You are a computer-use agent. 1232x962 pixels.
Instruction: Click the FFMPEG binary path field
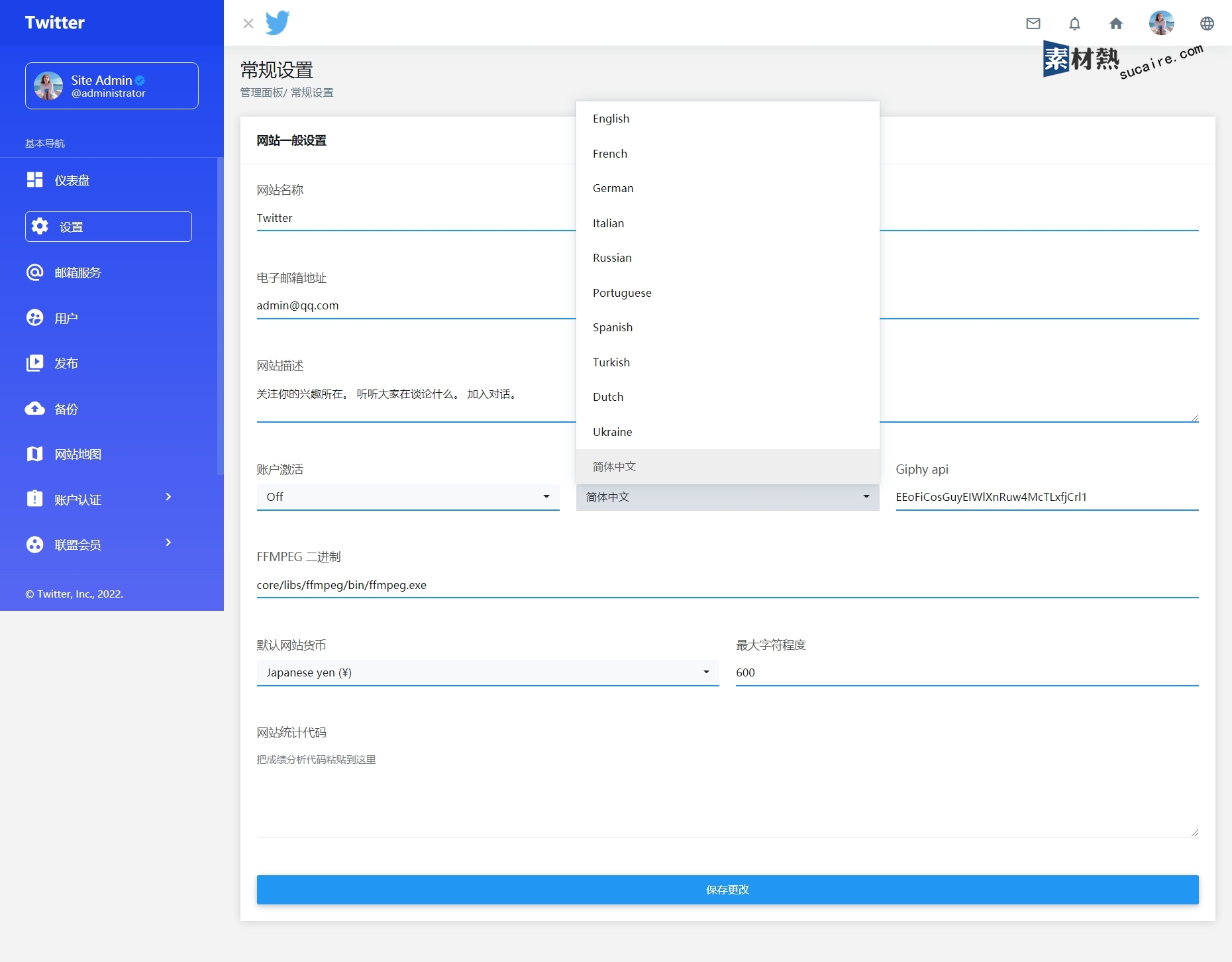(x=728, y=585)
